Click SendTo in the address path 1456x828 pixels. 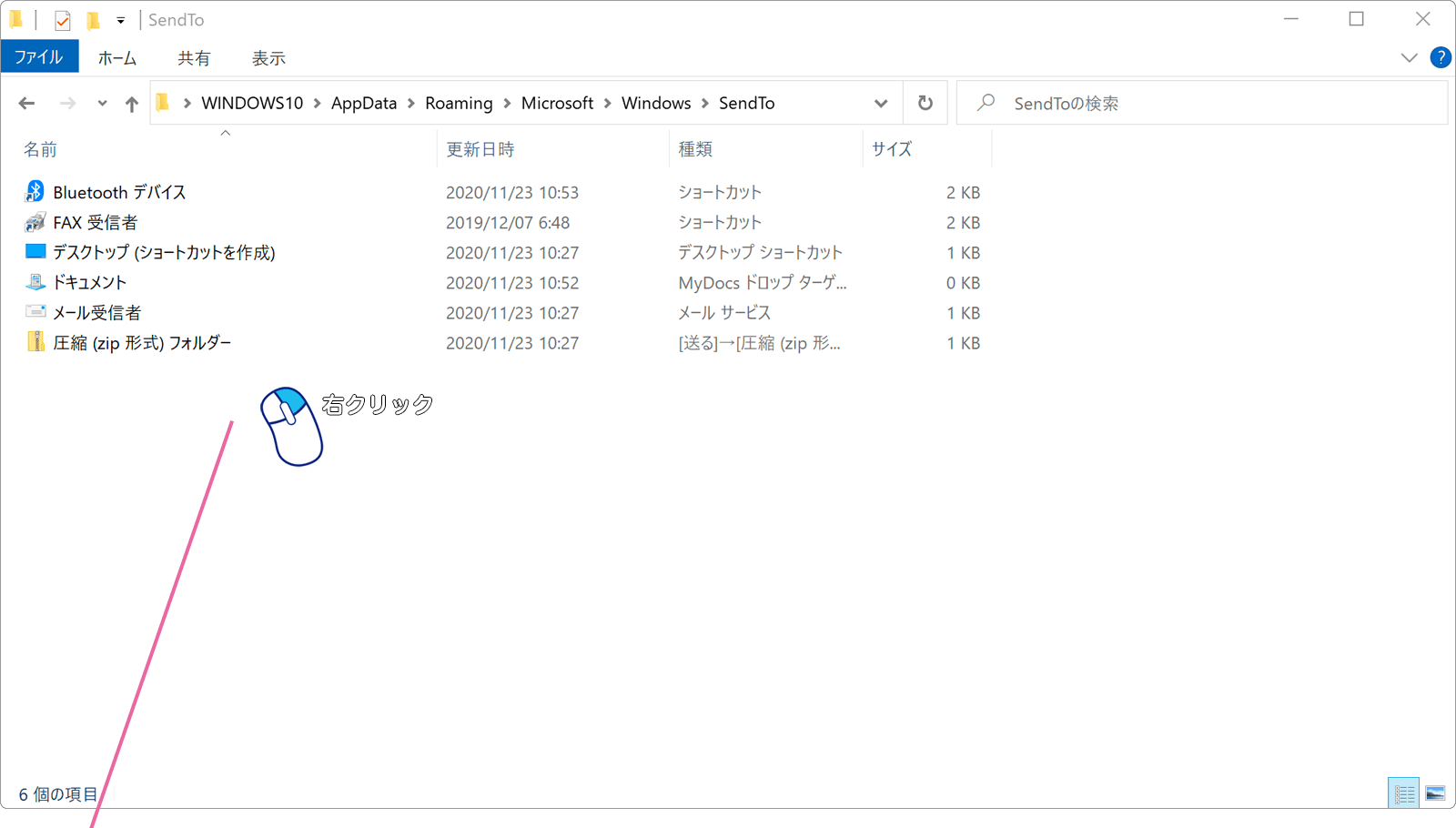747,103
